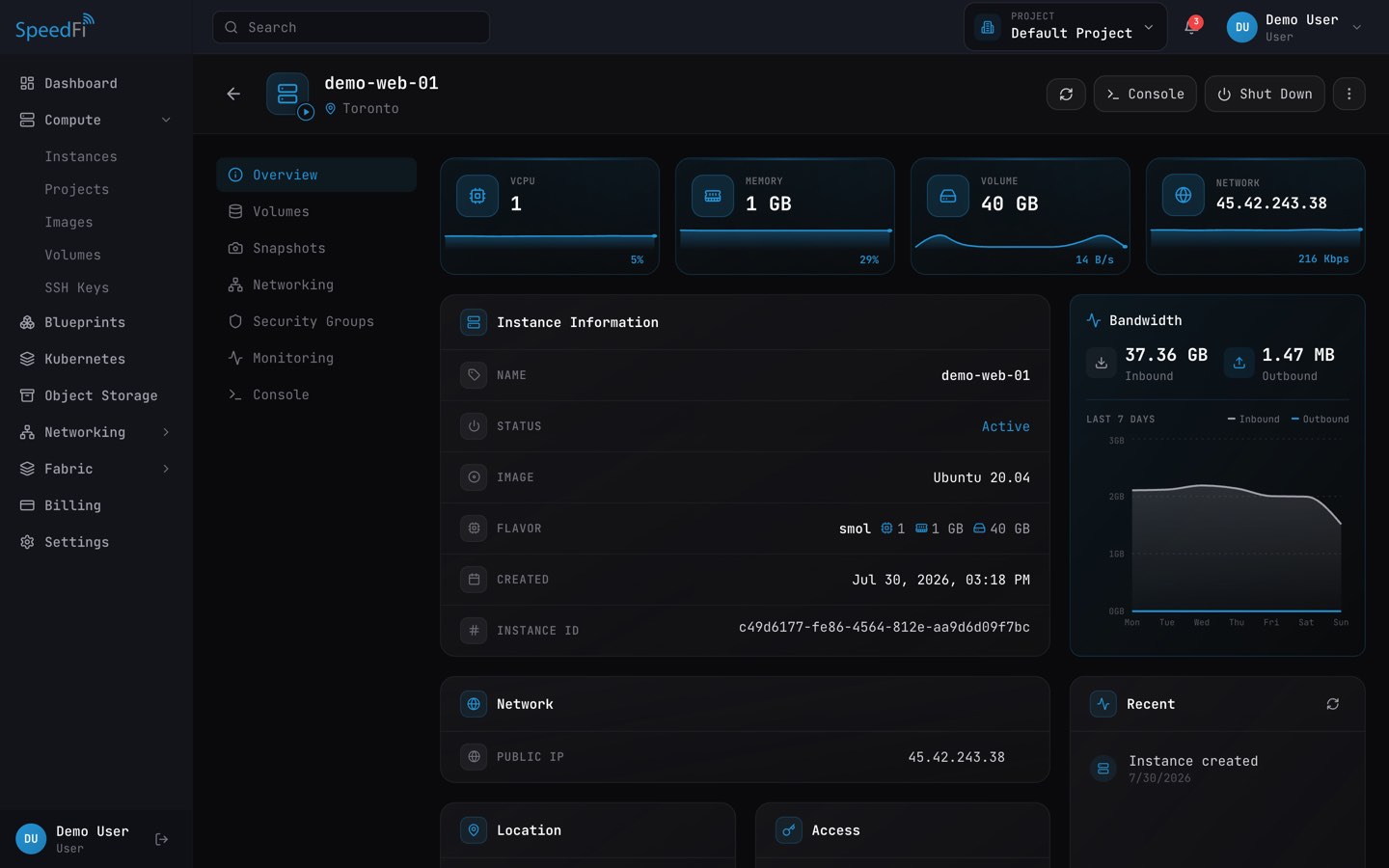This screenshot has width=1389, height=868.
Task: Click the Search input field
Action: [351, 27]
